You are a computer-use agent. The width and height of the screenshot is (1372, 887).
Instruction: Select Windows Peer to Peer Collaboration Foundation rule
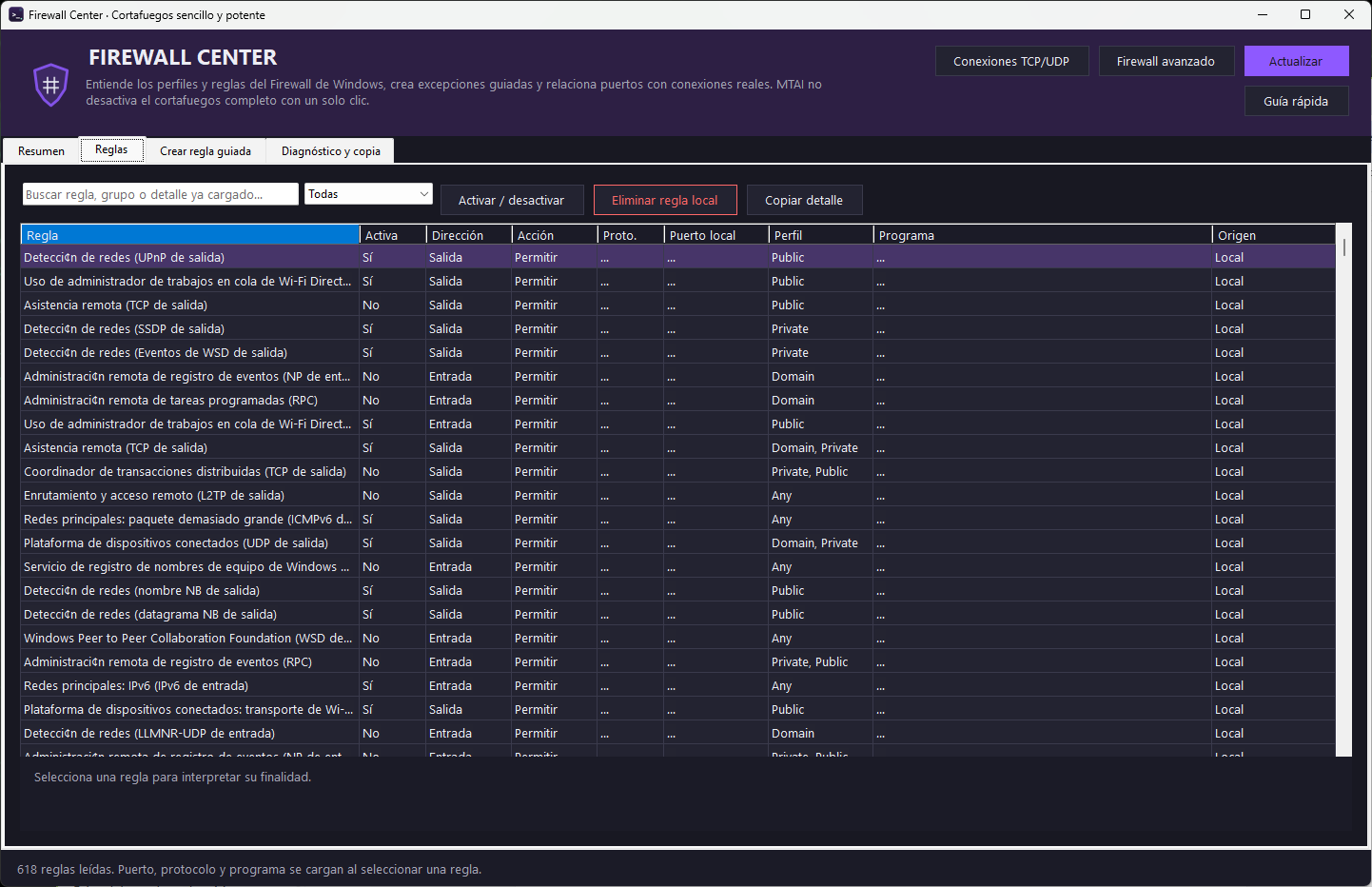(677, 638)
